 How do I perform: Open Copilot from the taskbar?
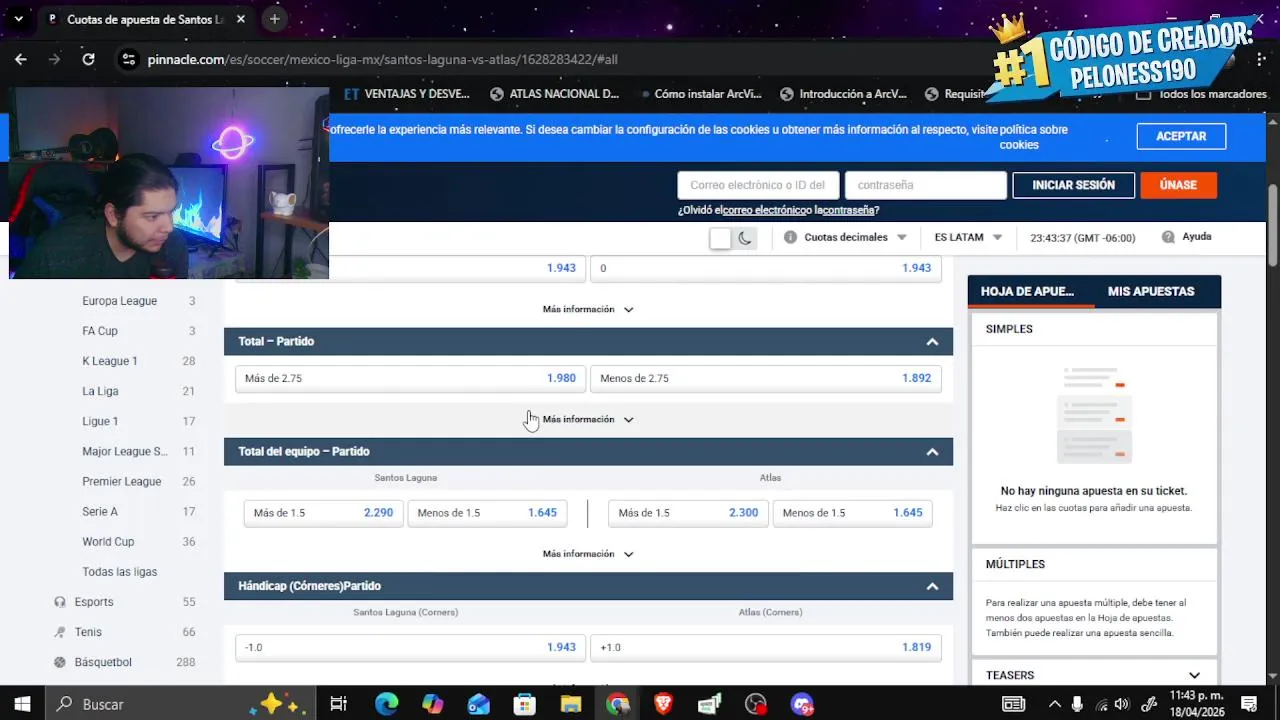(x=432, y=704)
